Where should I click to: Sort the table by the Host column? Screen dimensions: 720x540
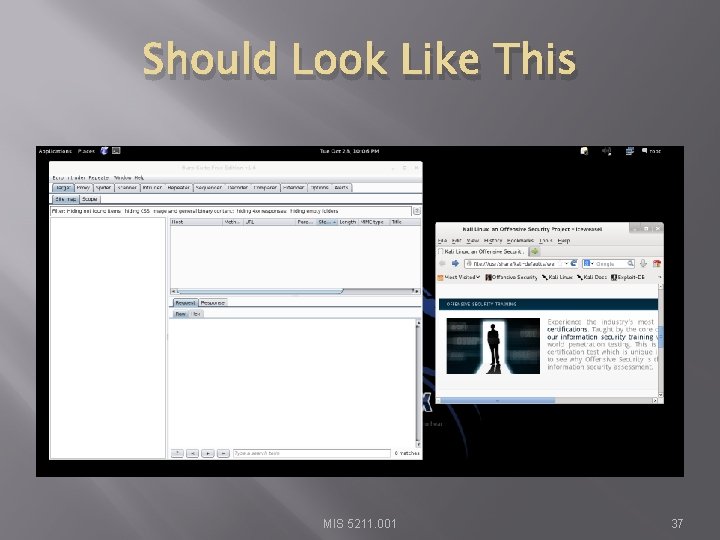[x=196, y=222]
